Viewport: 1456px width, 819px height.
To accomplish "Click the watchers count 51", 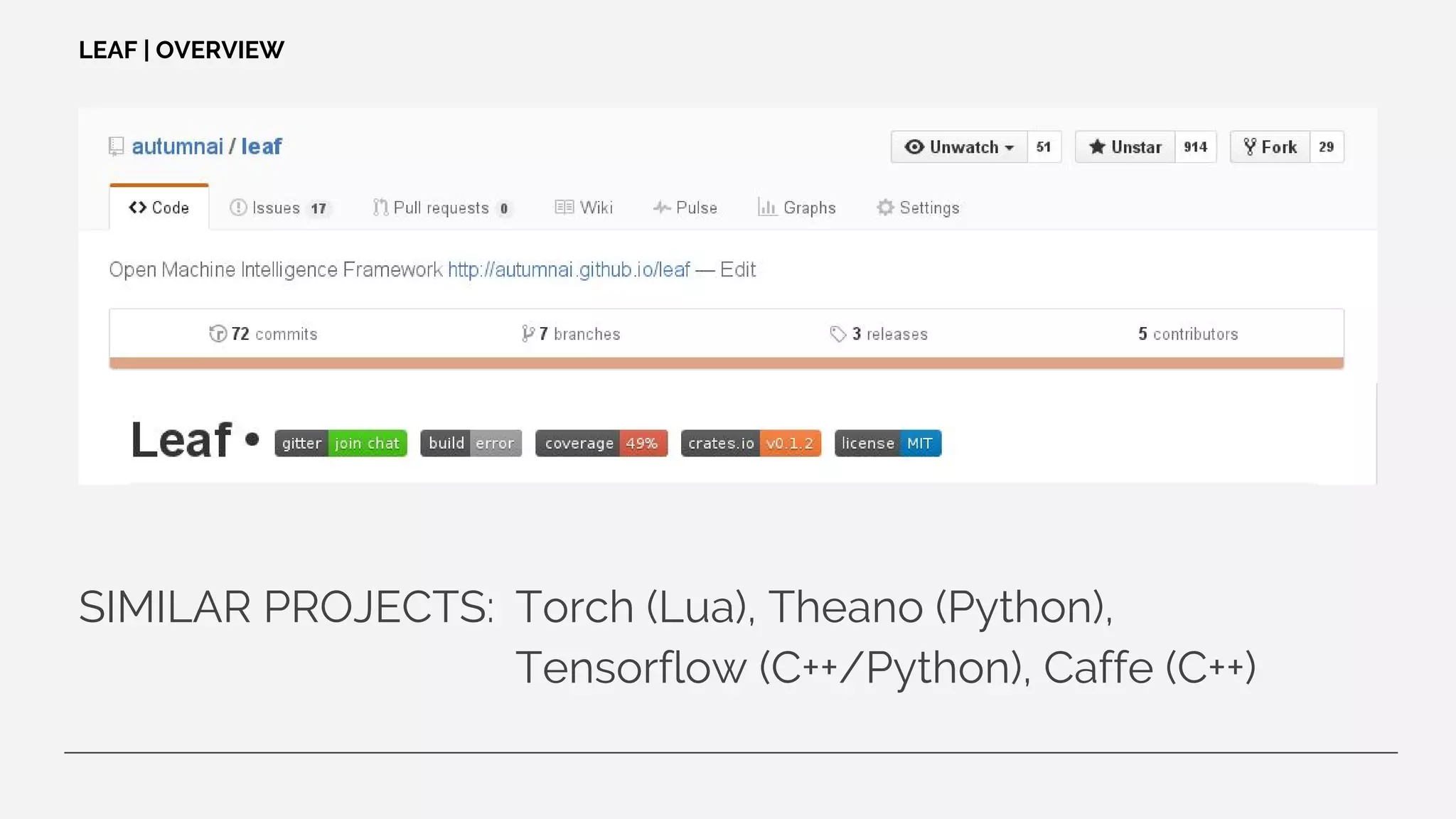I will [1044, 147].
